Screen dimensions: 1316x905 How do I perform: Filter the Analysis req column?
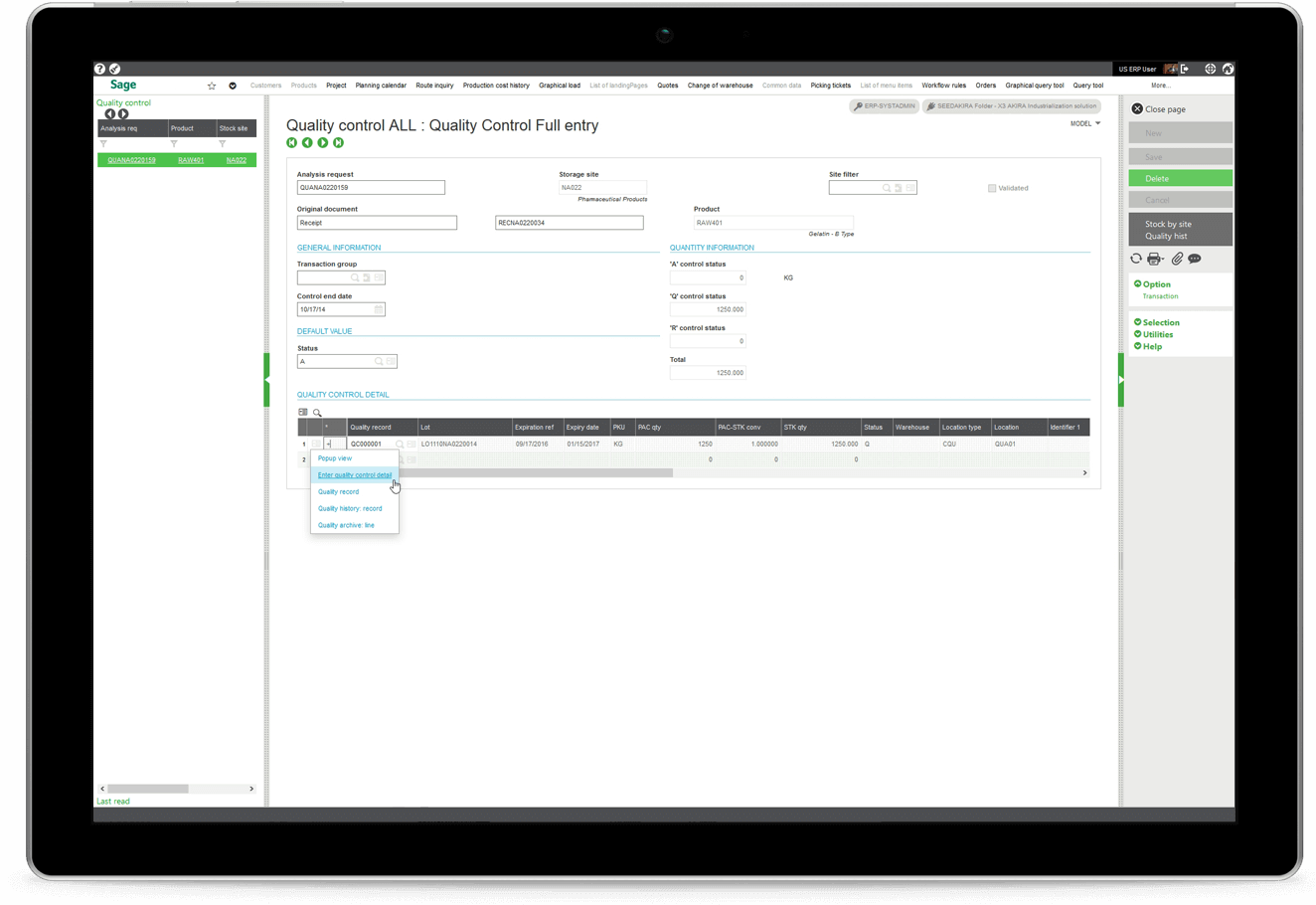point(103,144)
